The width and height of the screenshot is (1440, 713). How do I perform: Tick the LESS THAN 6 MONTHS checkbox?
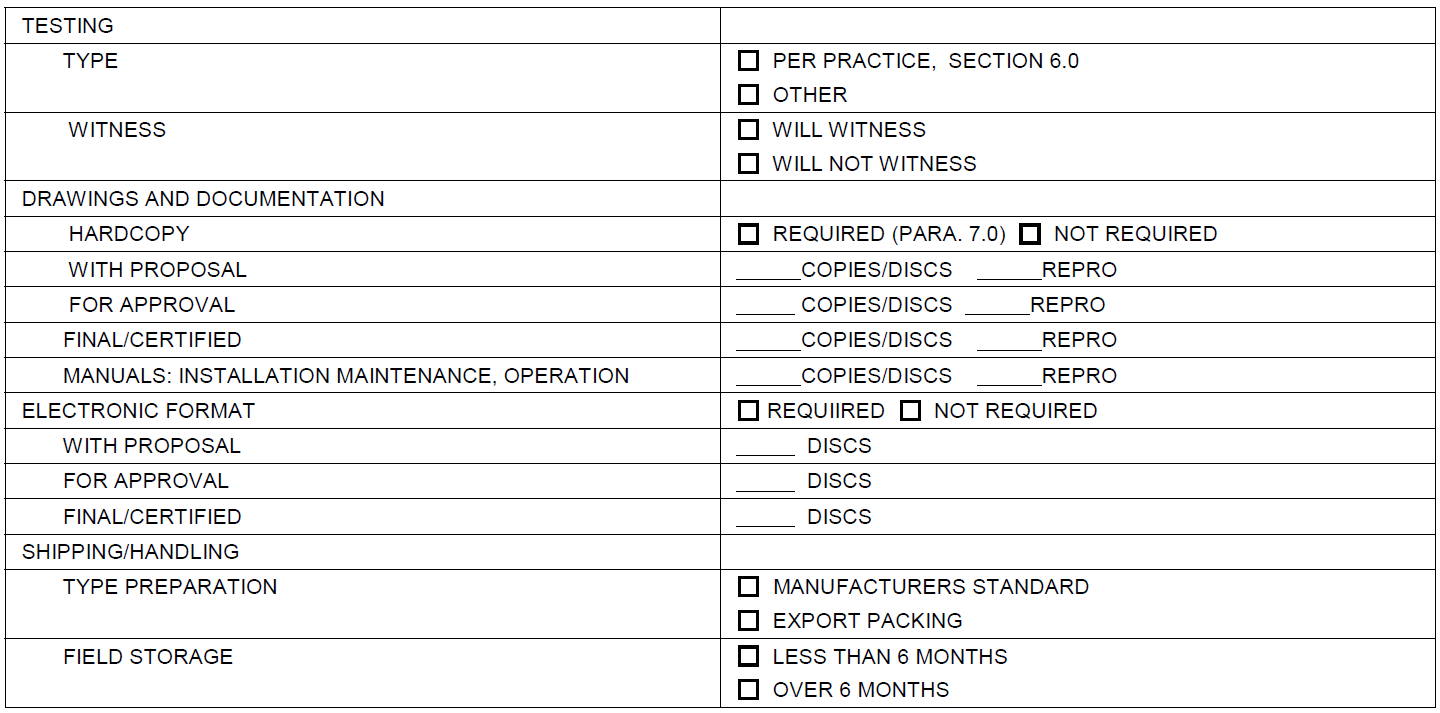tap(748, 657)
